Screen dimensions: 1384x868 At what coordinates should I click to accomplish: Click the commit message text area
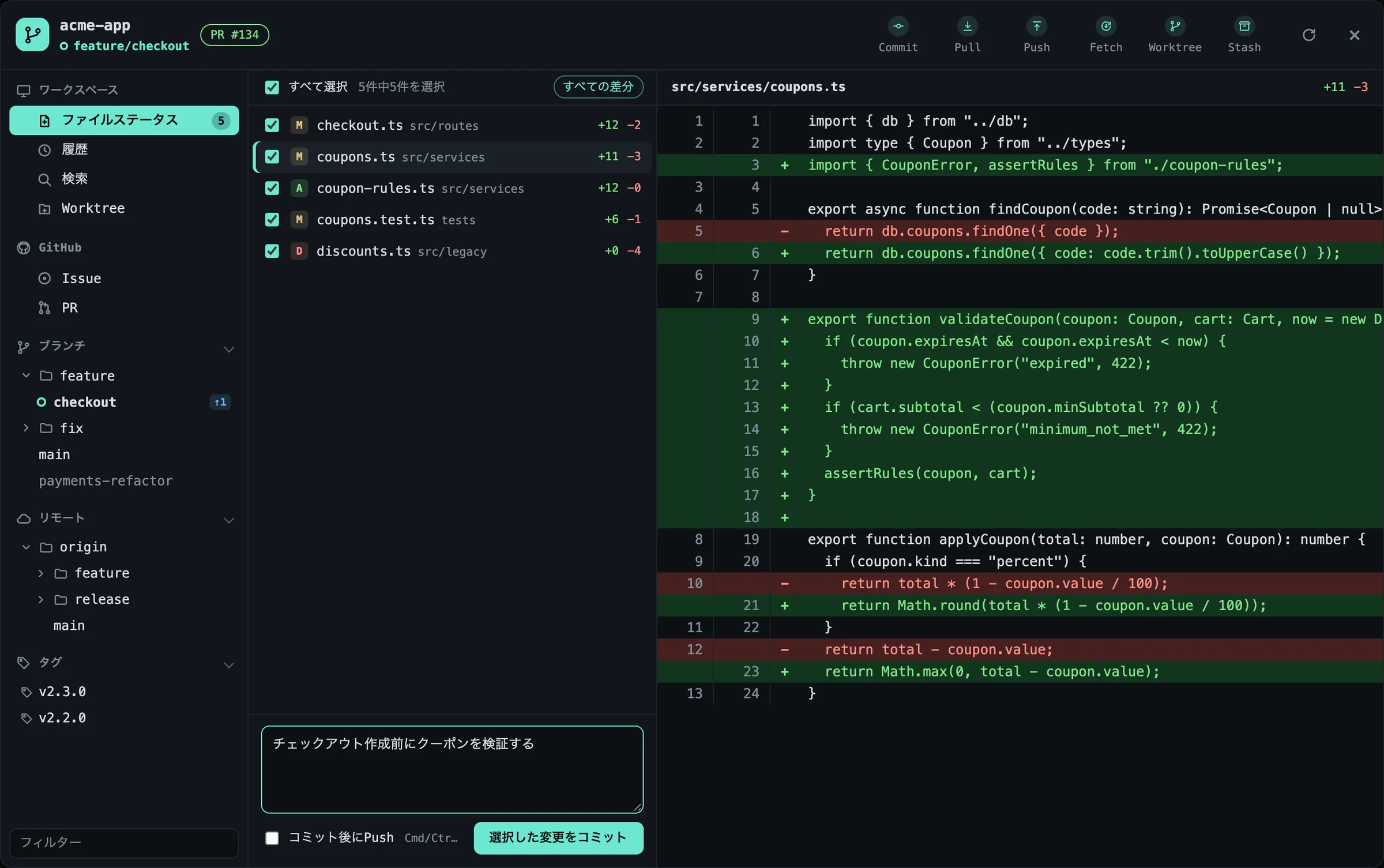click(452, 769)
